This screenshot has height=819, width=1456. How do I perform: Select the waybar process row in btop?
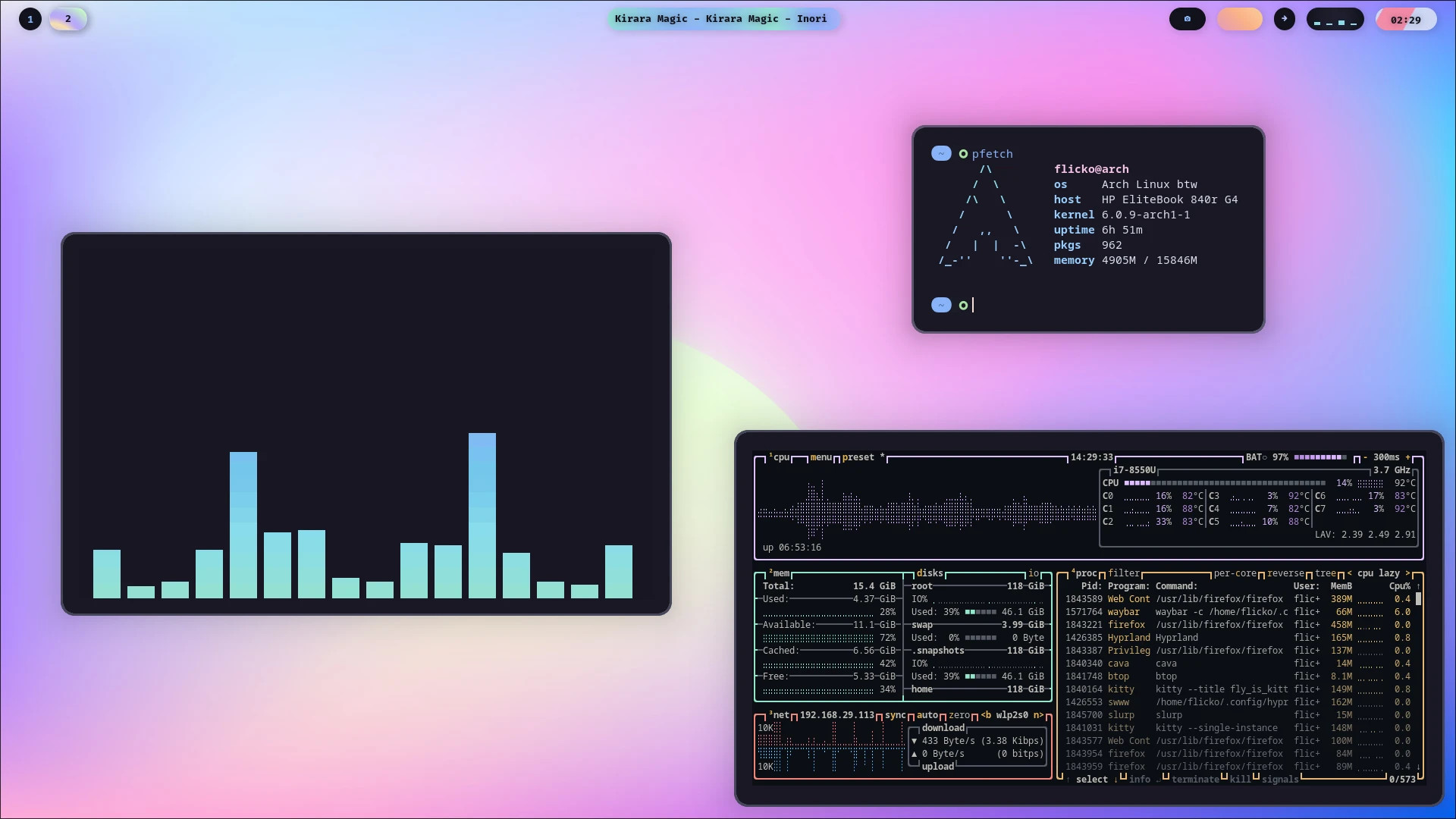tap(1213, 612)
